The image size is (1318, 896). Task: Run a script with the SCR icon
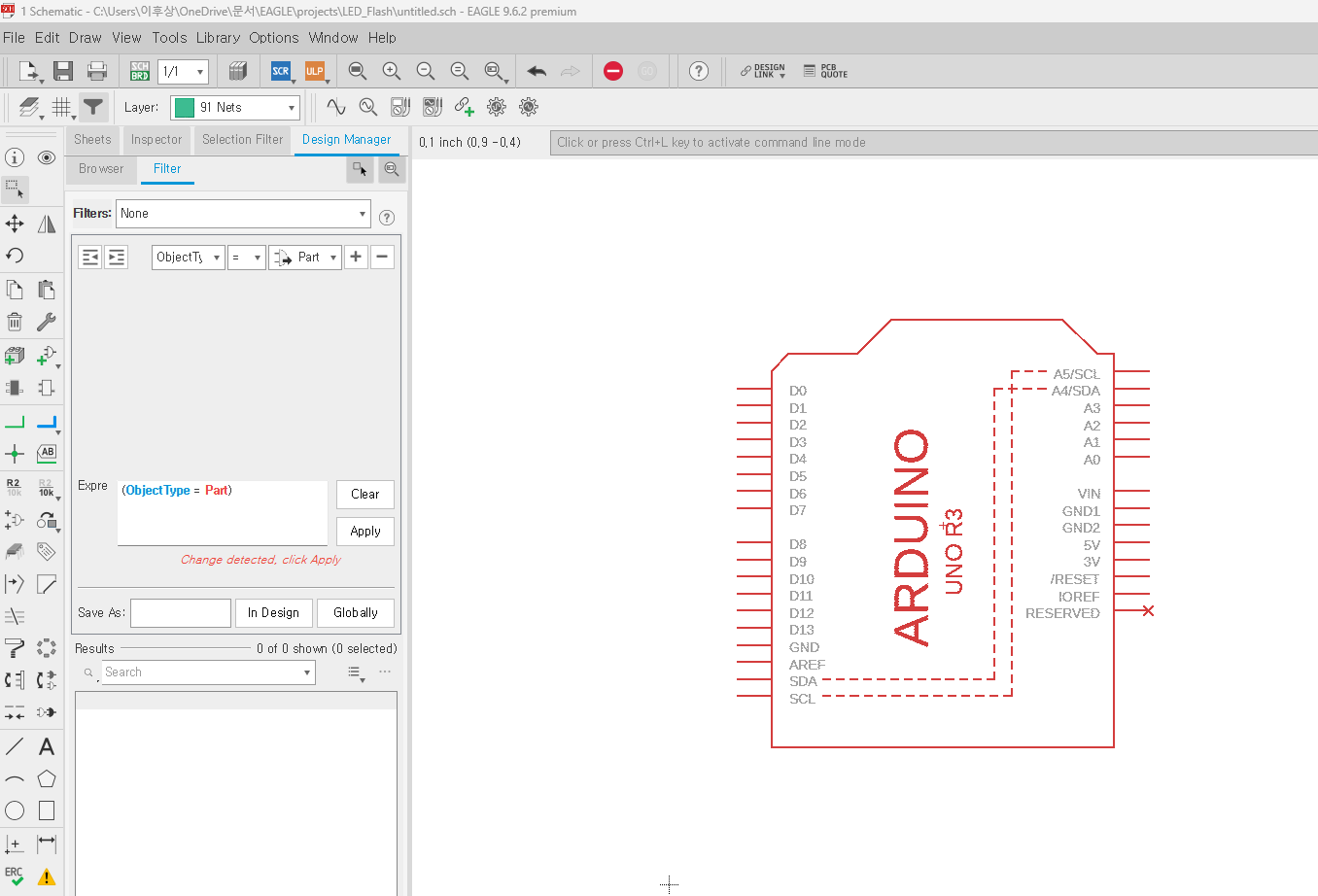pos(281,71)
